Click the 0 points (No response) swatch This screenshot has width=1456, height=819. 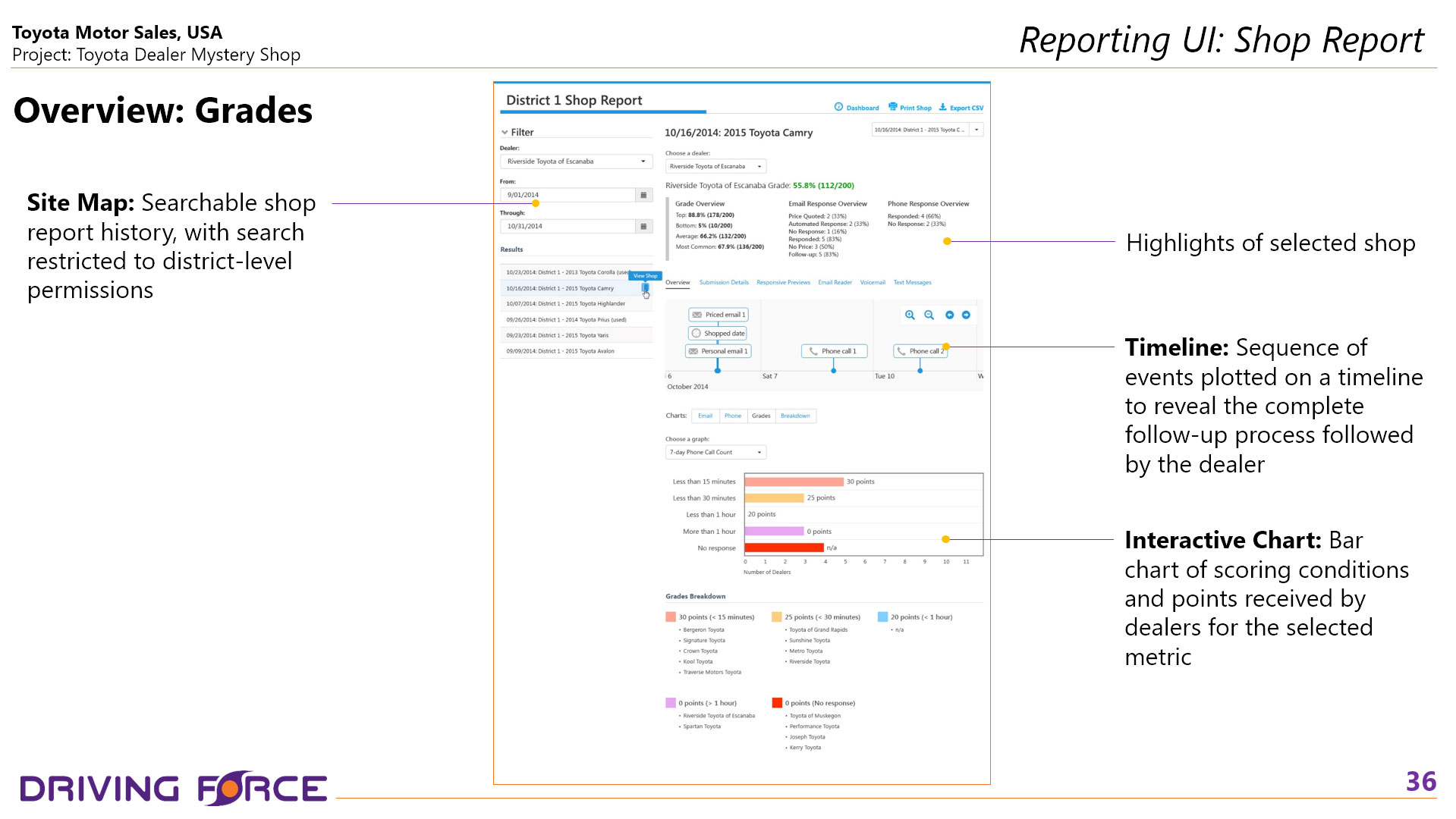(777, 703)
